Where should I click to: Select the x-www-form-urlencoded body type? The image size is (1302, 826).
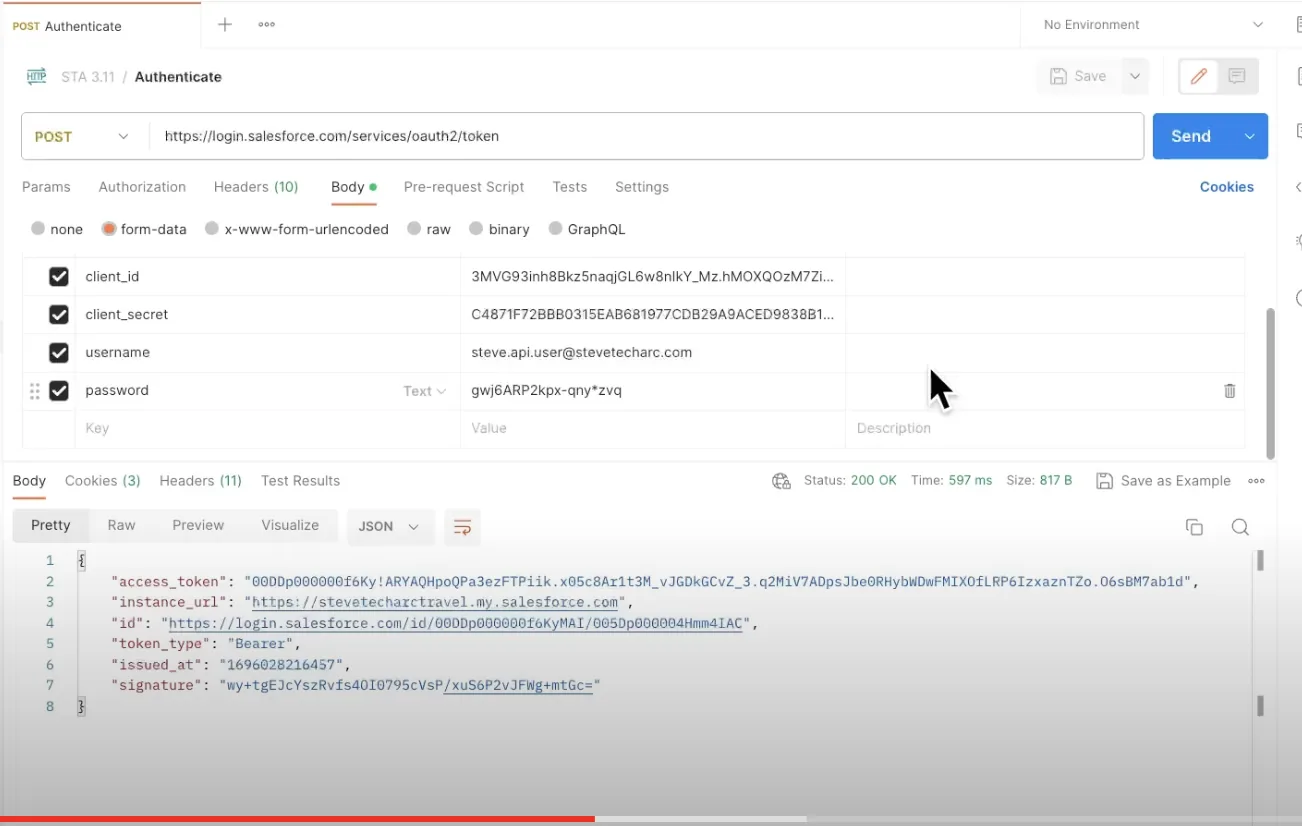click(x=297, y=229)
